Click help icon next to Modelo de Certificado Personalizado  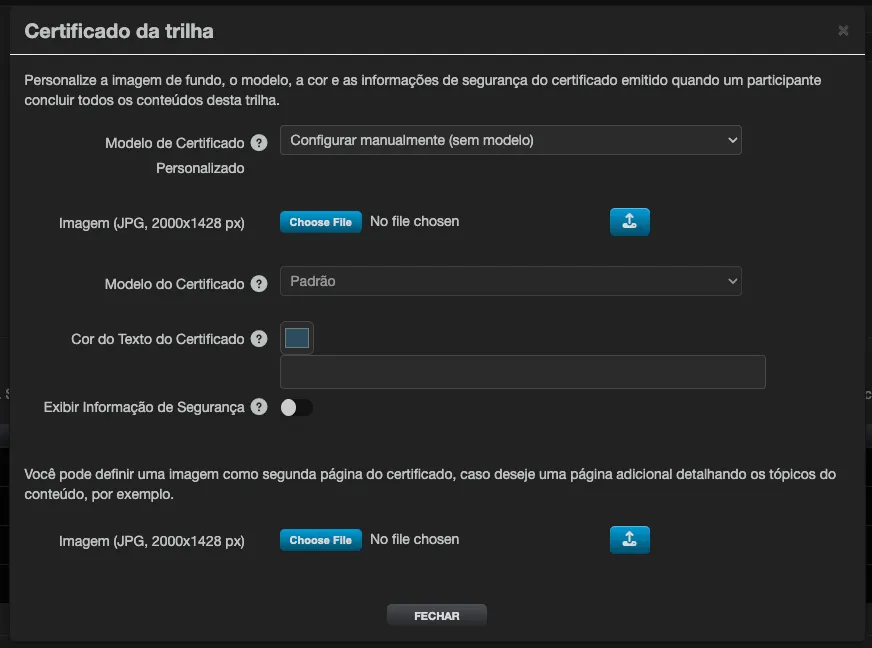click(259, 143)
